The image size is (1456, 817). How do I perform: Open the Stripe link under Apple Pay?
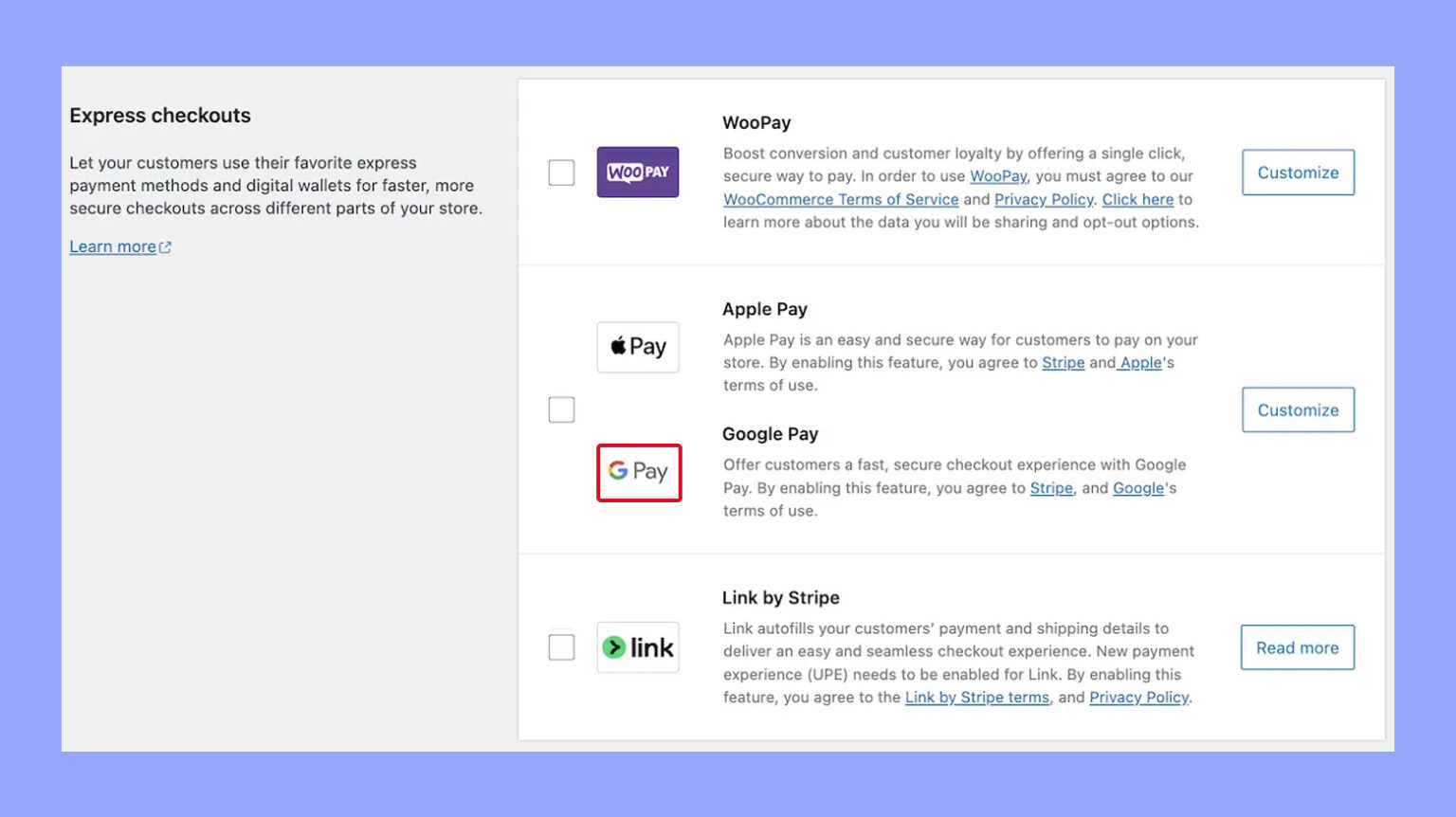tap(1063, 362)
